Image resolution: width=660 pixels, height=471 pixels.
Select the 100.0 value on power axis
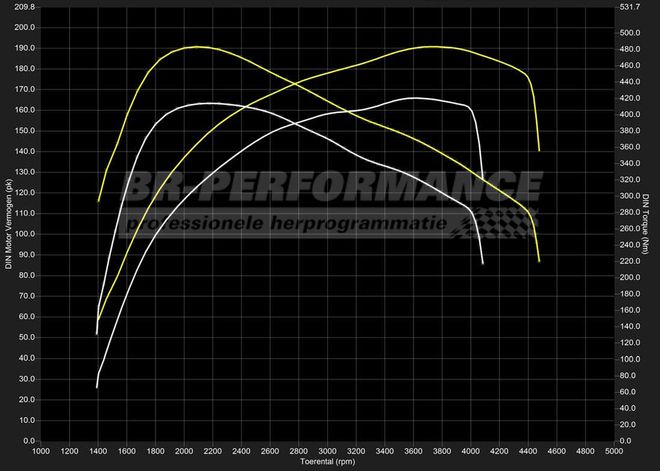[x=24, y=234]
